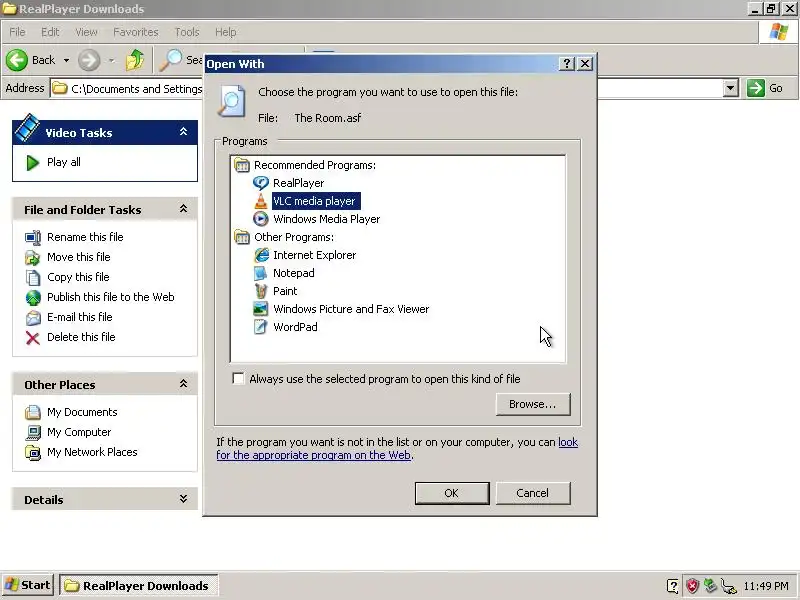Choose the WordPad icon in the list
The width and height of the screenshot is (800, 600).
pos(261,327)
